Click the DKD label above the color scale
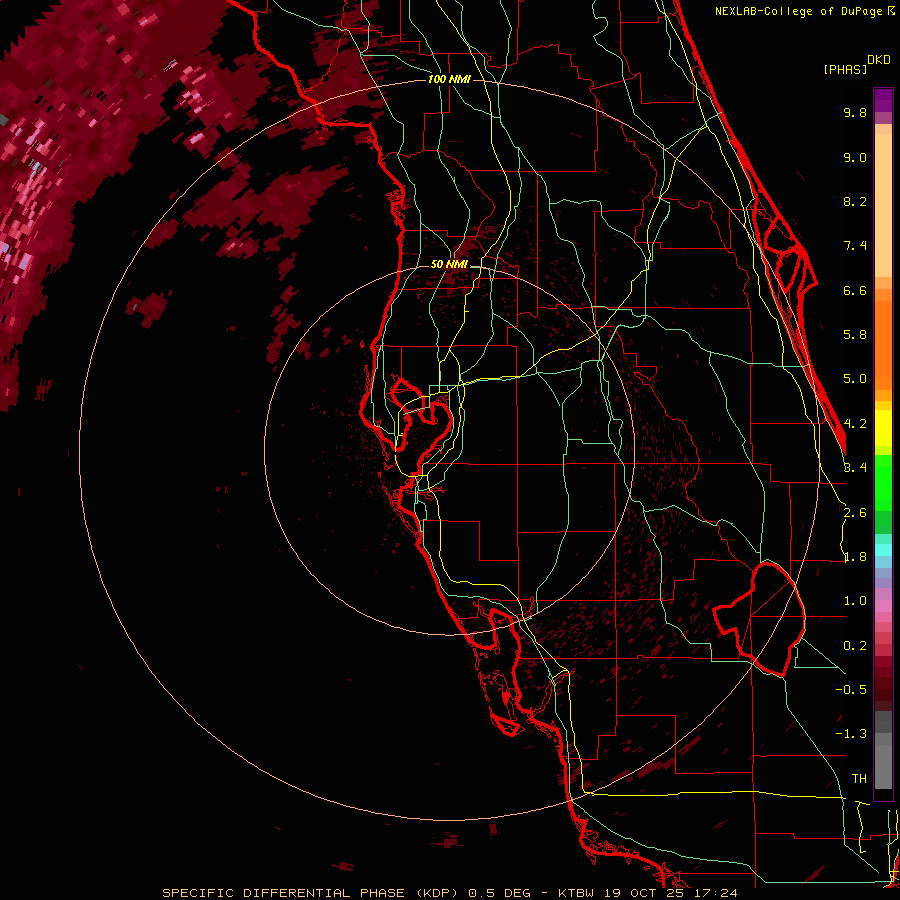 (x=879, y=60)
